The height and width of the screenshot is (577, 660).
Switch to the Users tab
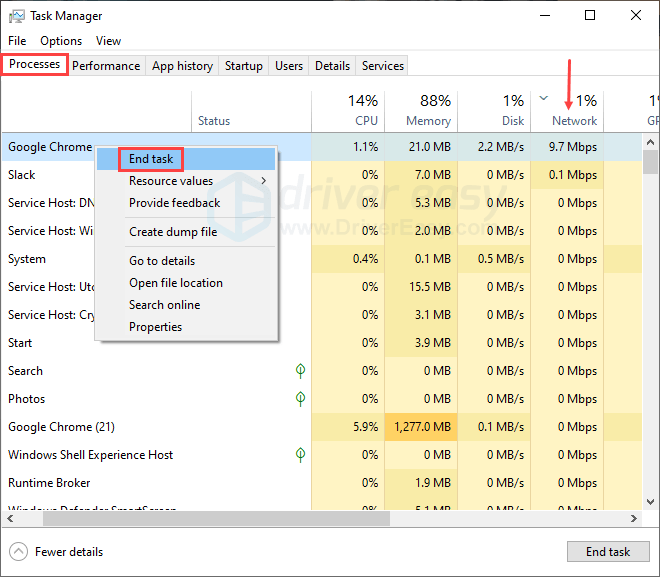[289, 66]
